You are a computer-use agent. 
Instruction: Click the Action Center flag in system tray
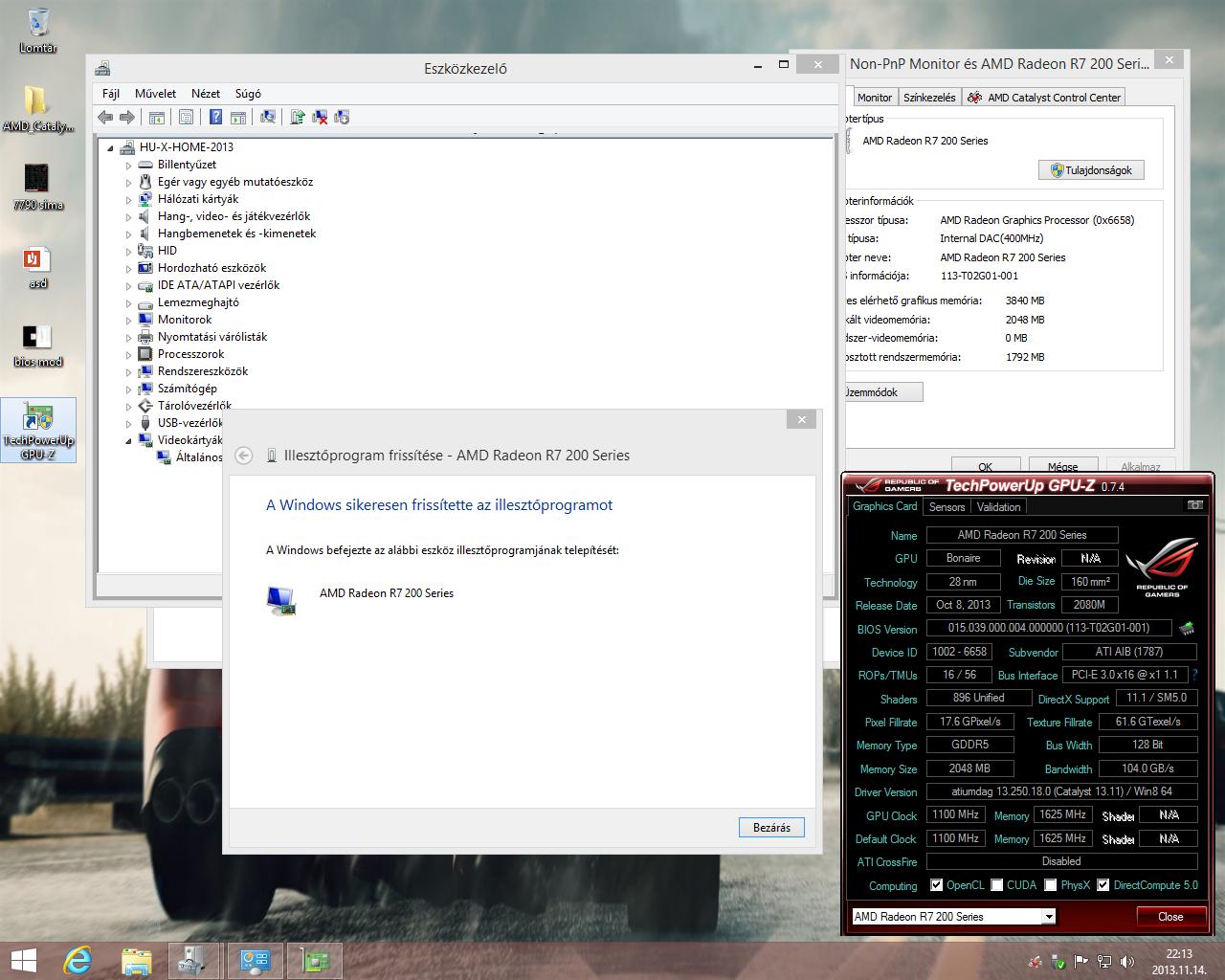[1081, 962]
